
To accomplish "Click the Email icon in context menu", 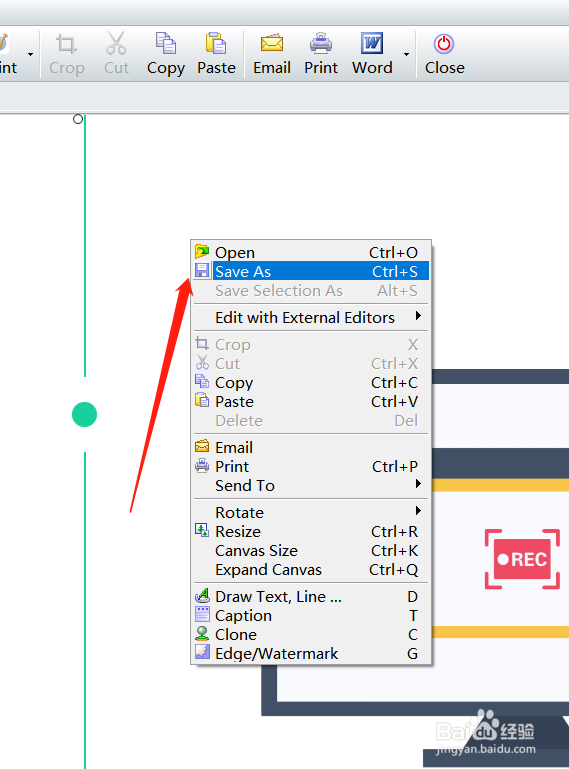I will pyautogui.click(x=202, y=446).
